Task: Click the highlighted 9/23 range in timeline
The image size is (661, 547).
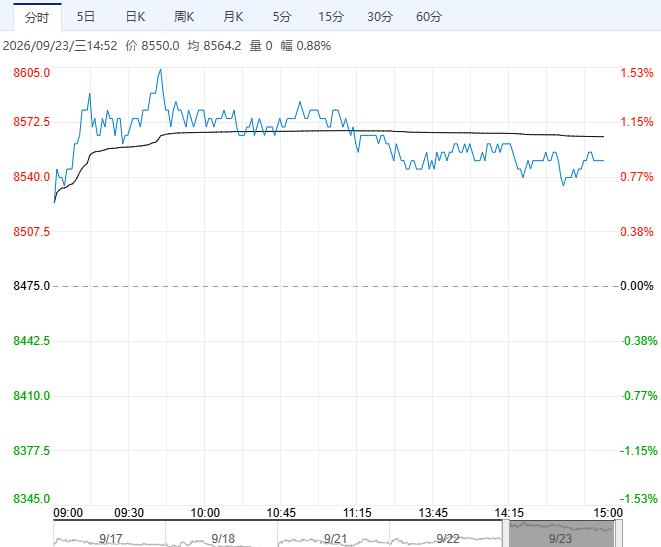Action: point(561,534)
